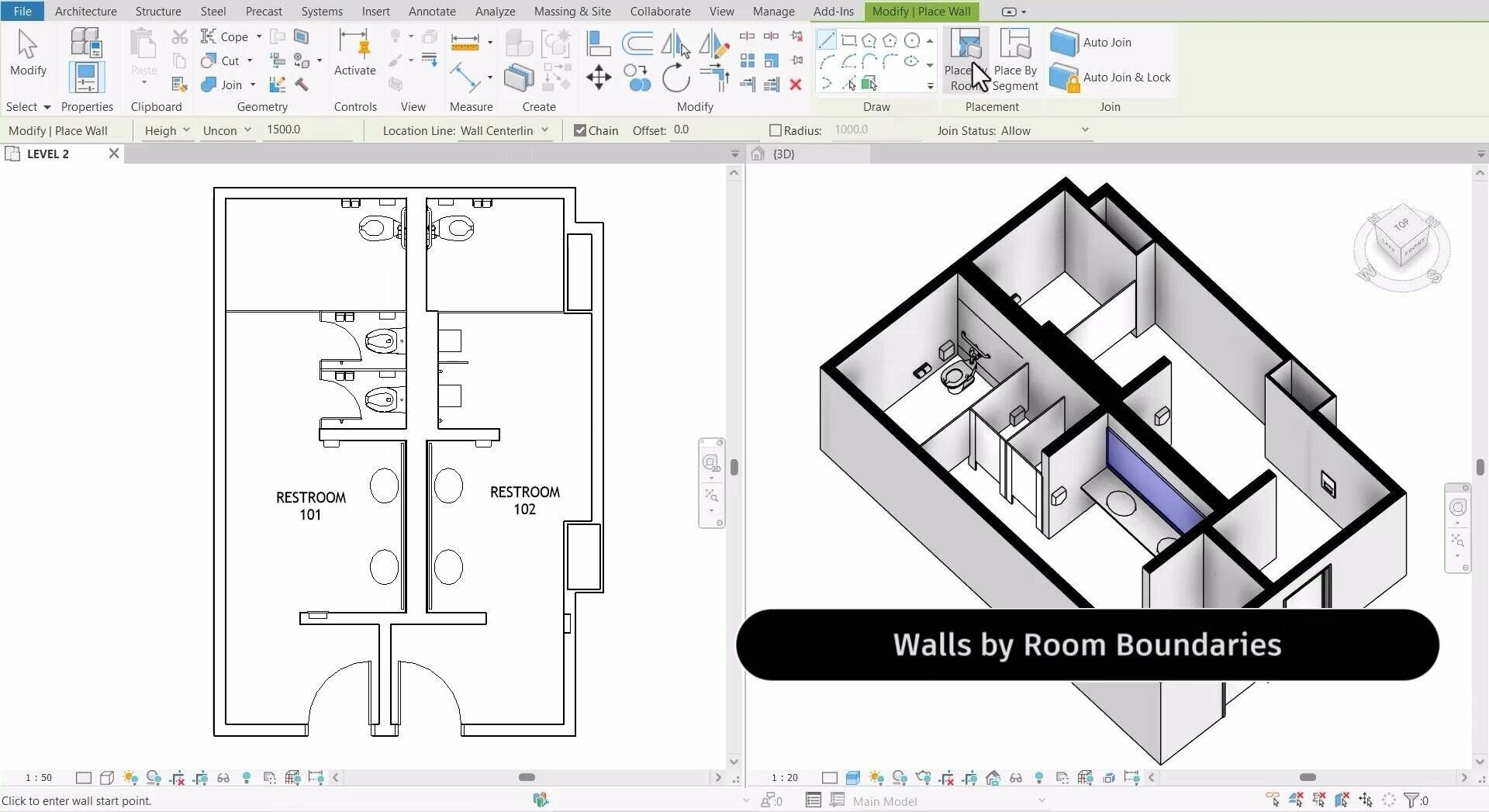This screenshot has height=812, width=1489.
Task: Switch to the Architecture ribbon tab
Action: pos(85,11)
